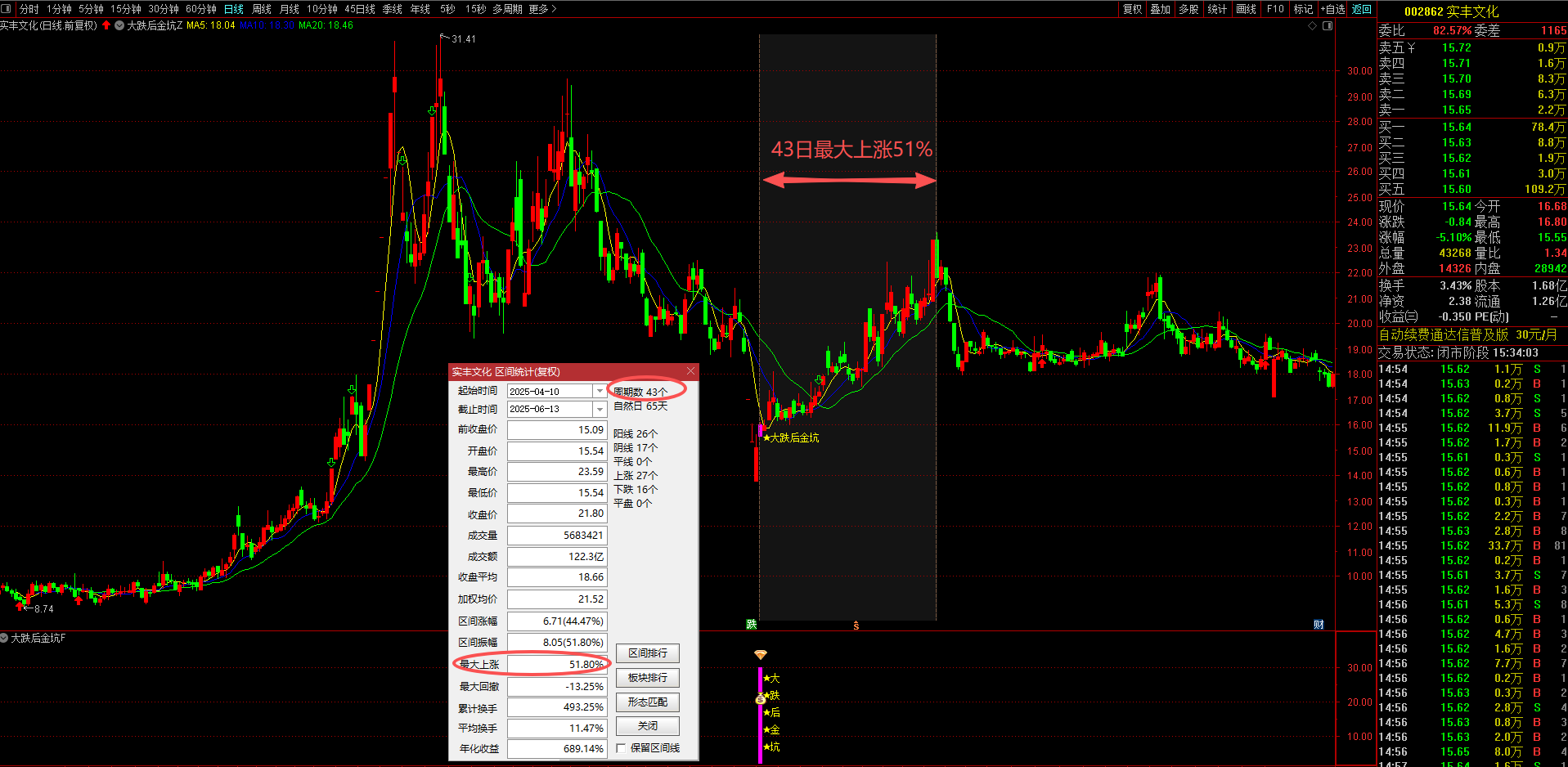The image size is (1568, 767).
Task: Enable the 保留区间线 checkbox
Action: (x=621, y=748)
